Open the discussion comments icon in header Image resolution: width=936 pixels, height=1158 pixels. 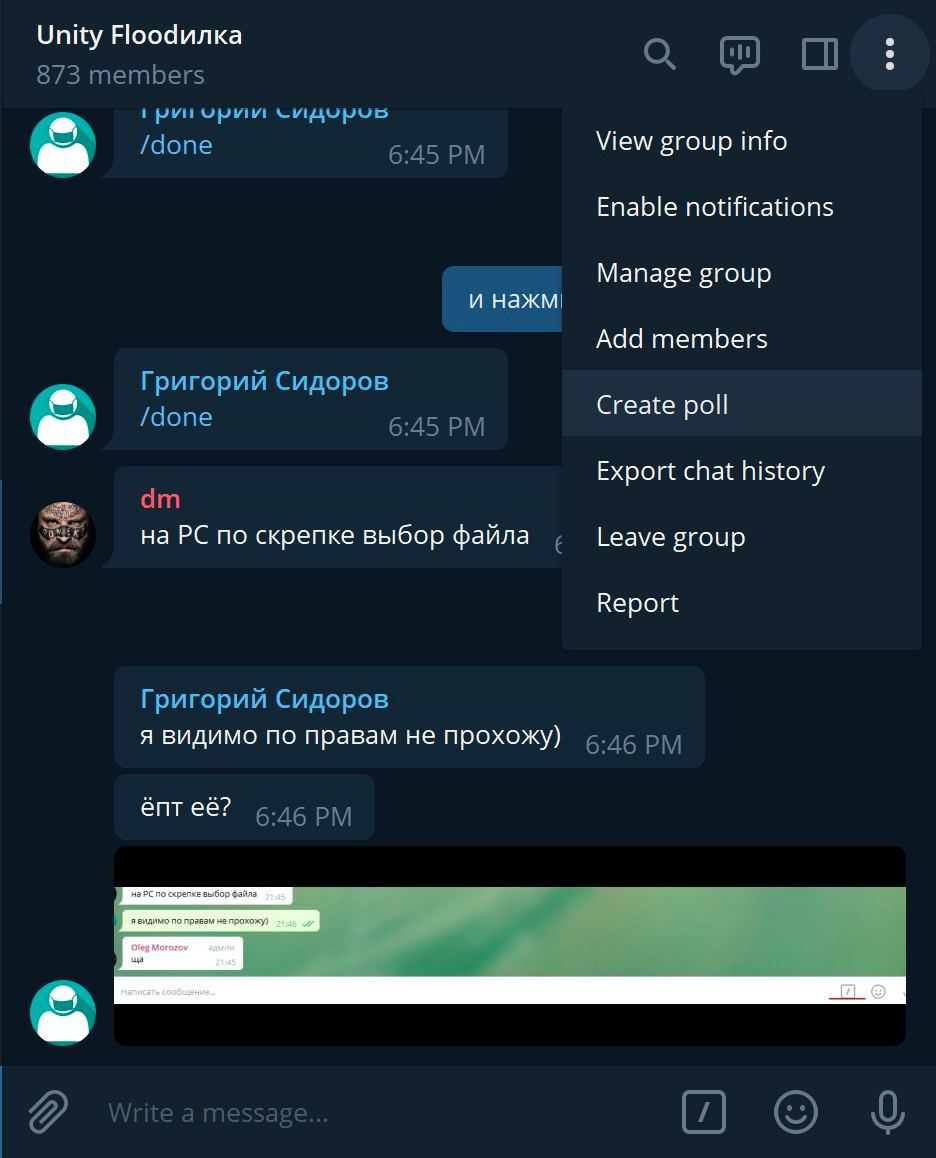739,55
